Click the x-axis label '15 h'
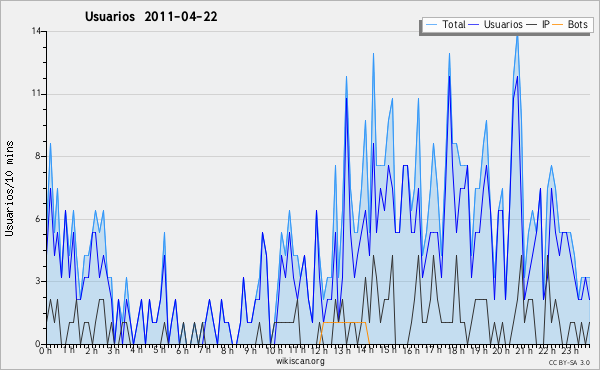Image resolution: width=600 pixels, height=370 pixels. tap(388, 350)
